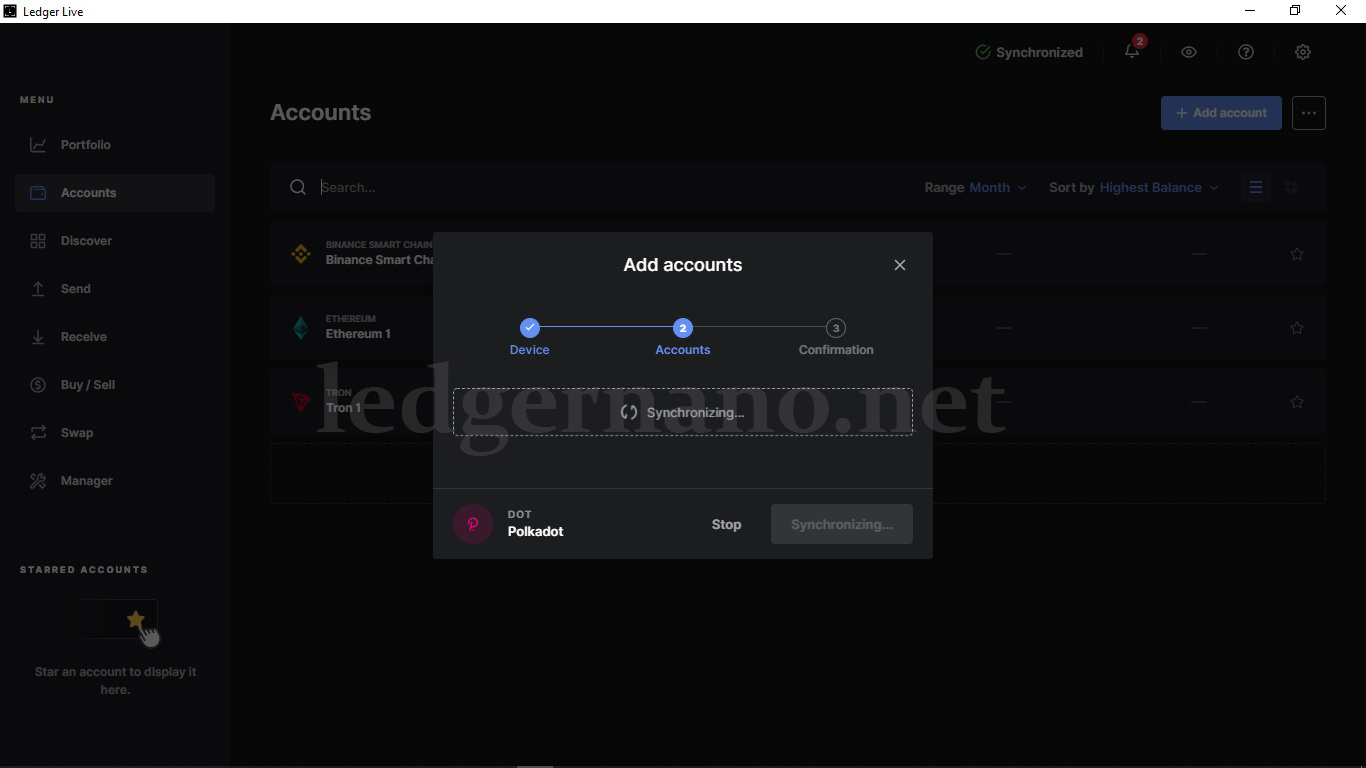Star the Tron 1 account
Image resolution: width=1366 pixels, height=768 pixels.
click(x=1297, y=402)
